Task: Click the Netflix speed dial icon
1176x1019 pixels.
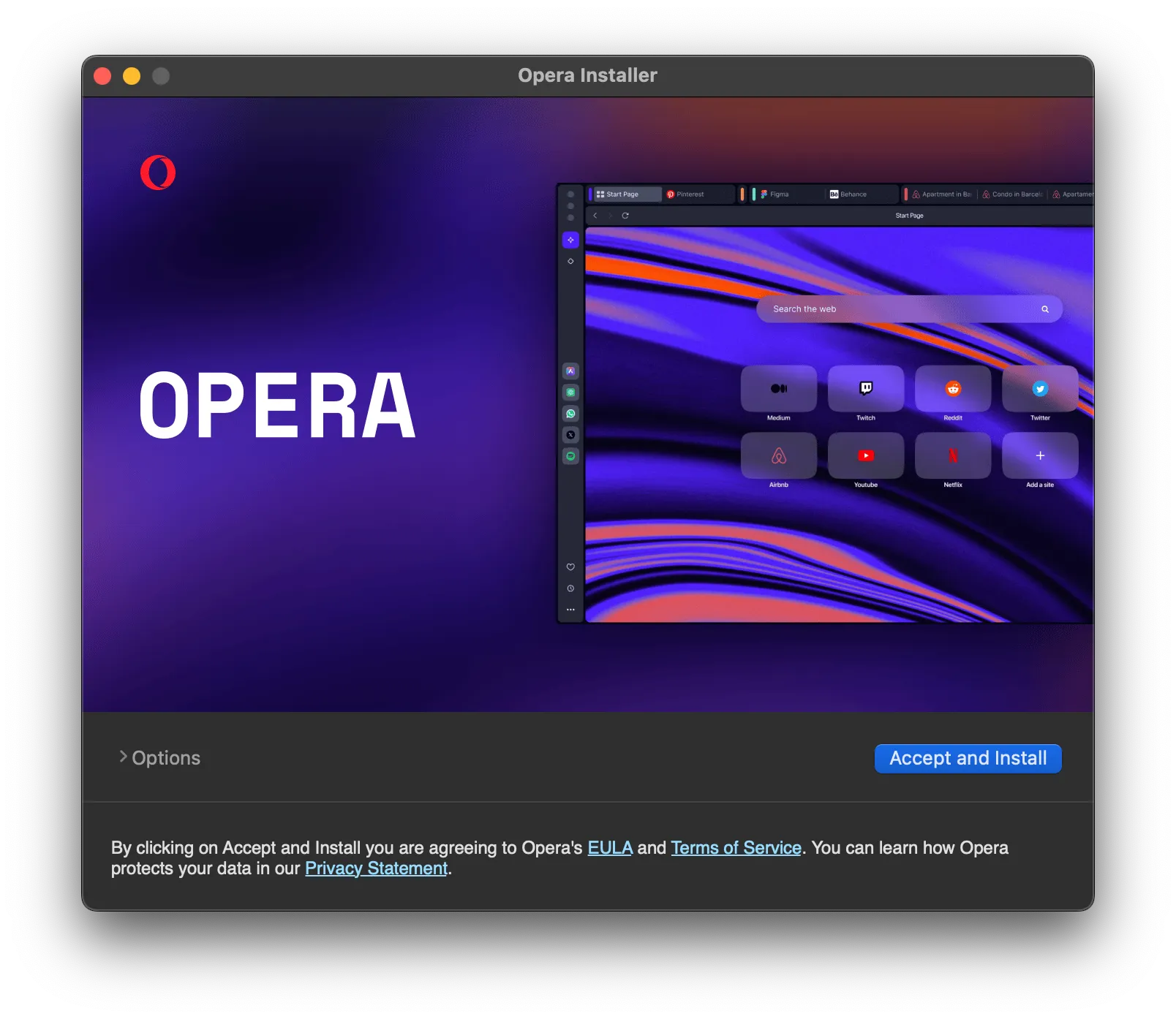Action: pyautogui.click(x=953, y=456)
